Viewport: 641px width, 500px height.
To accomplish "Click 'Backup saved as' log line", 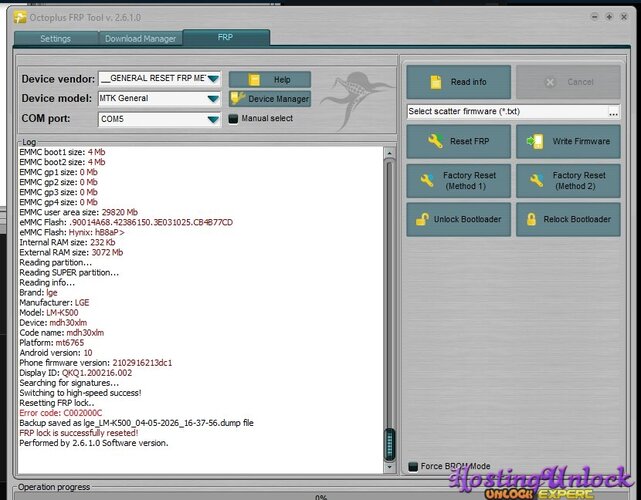I will 136,423.
